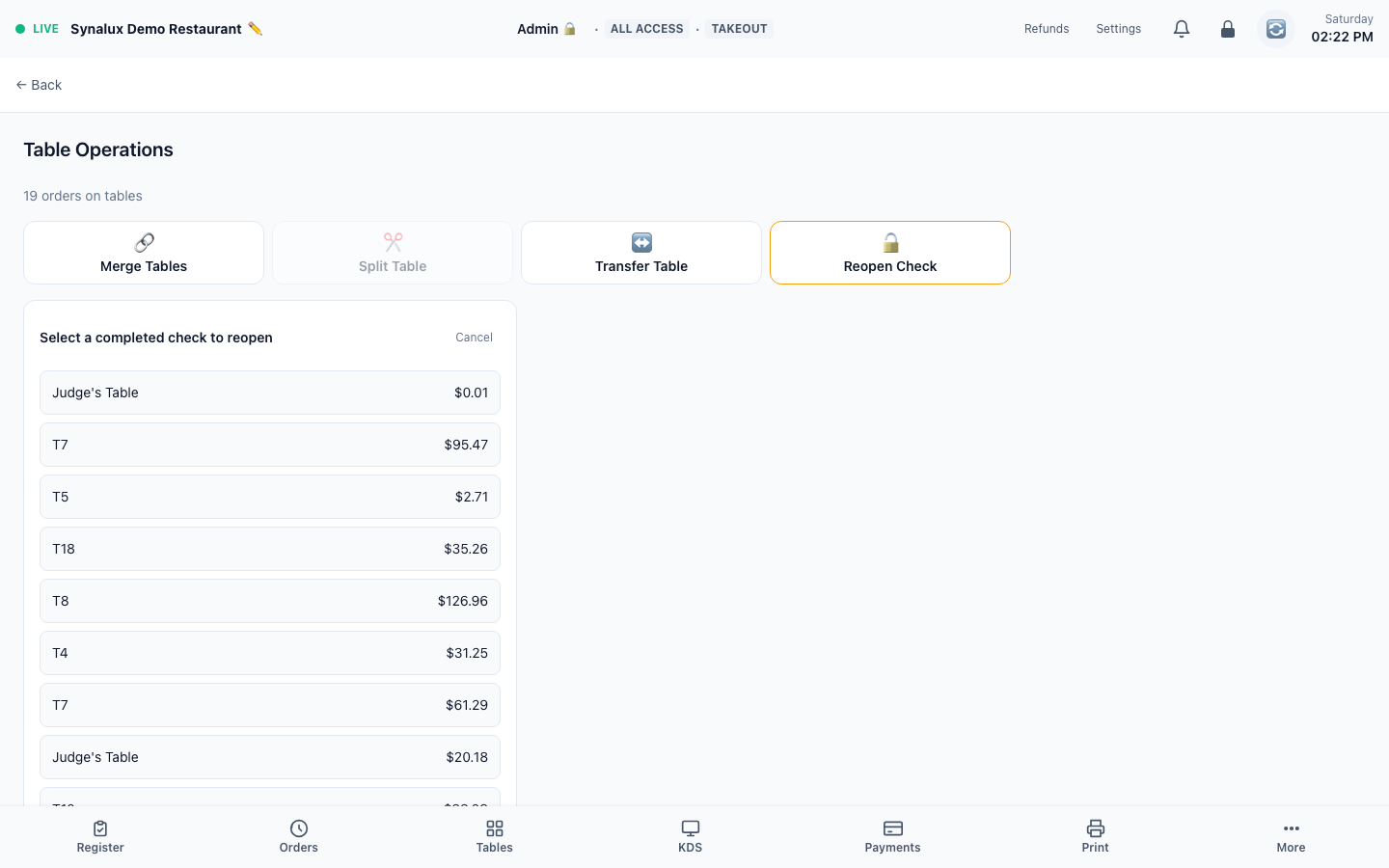Image resolution: width=1389 pixels, height=868 pixels.
Task: Select T8 check for $126.96
Action: [x=270, y=601]
